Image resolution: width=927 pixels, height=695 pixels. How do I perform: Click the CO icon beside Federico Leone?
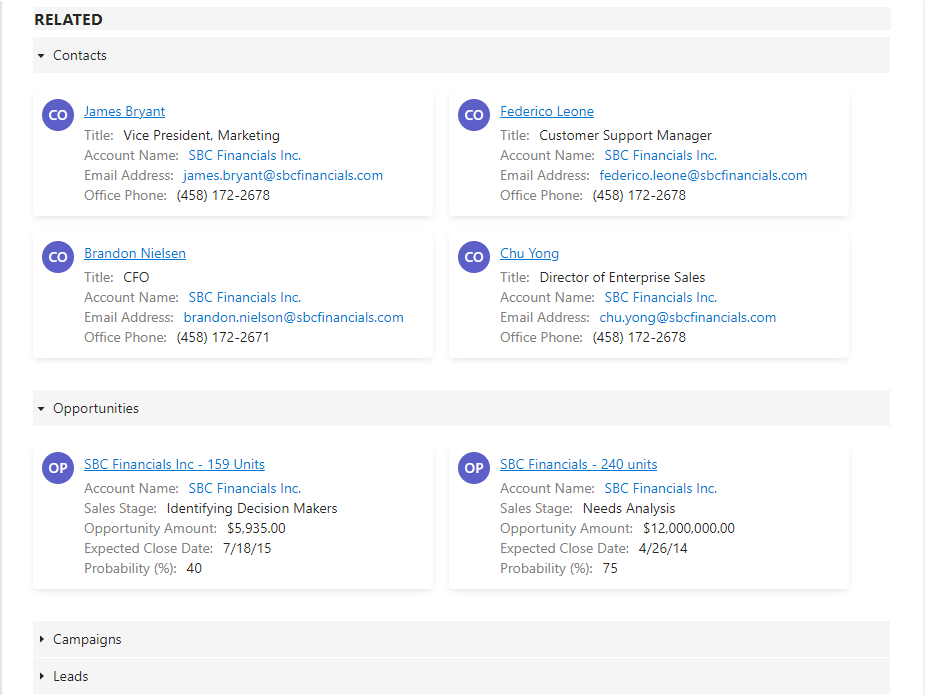[x=474, y=115]
